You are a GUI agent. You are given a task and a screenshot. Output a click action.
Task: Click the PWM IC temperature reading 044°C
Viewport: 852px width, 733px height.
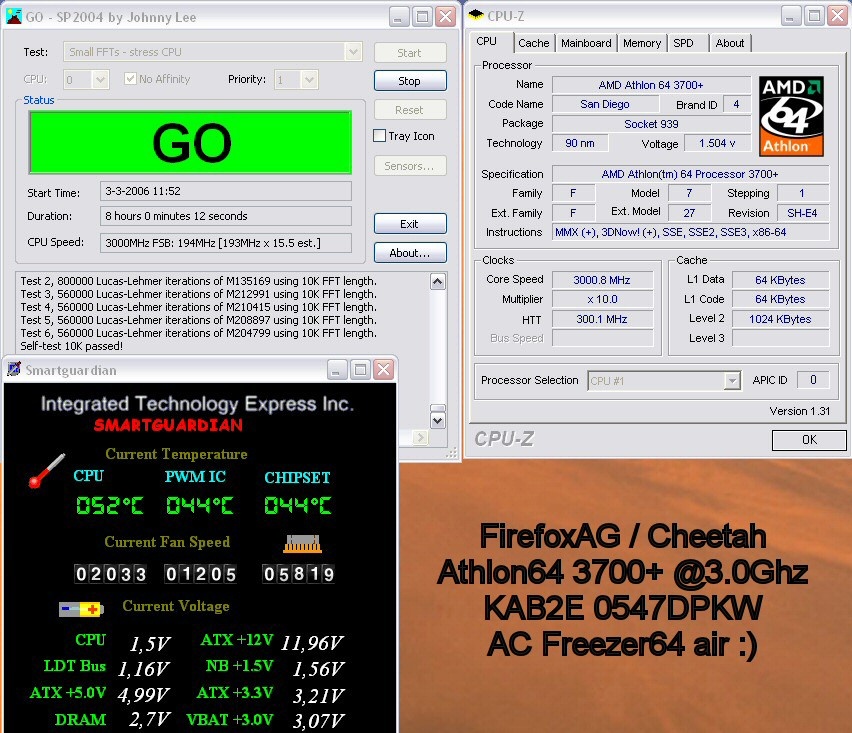pyautogui.click(x=200, y=505)
